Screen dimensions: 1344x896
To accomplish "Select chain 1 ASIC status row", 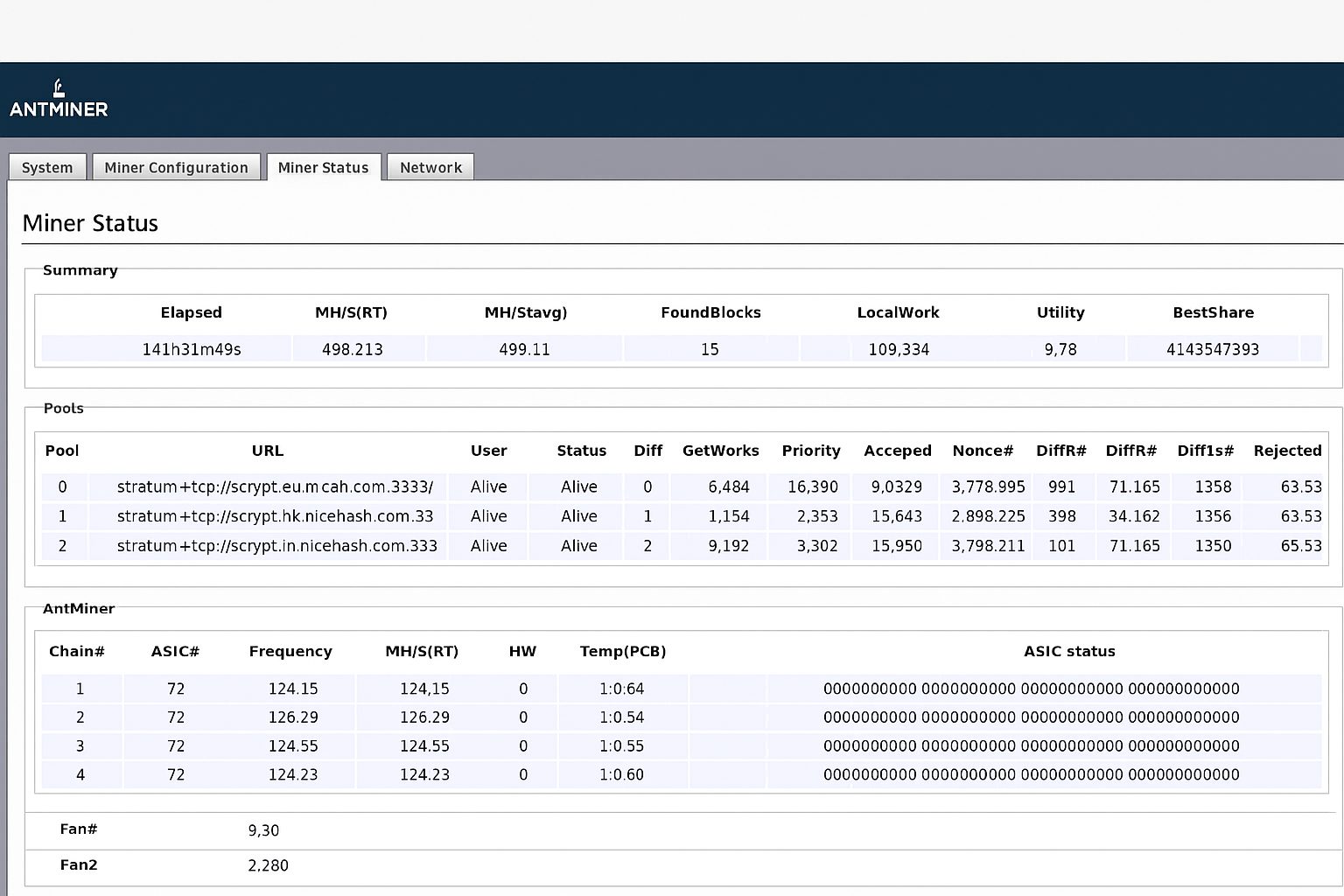I will click(1031, 689).
